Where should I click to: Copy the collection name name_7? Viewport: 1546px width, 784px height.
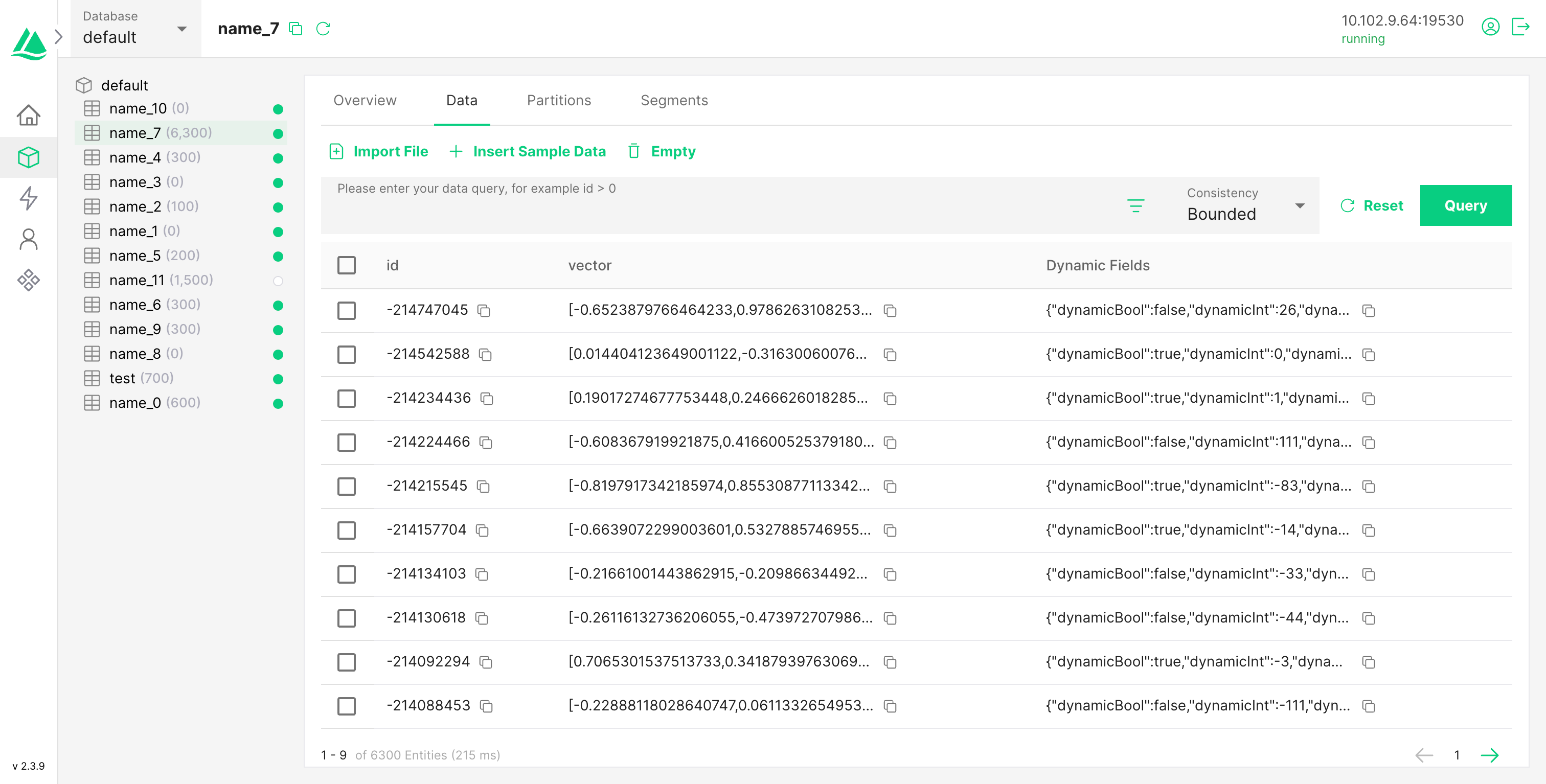295,28
